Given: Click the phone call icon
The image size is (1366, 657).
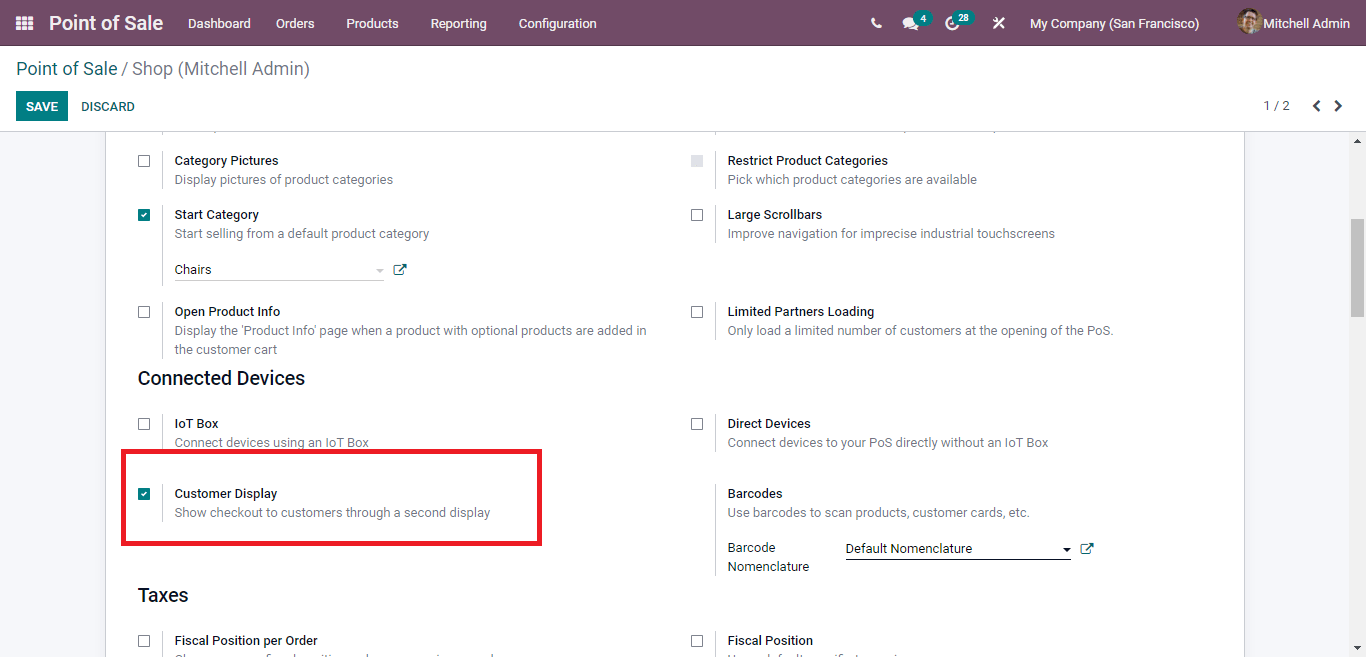Looking at the screenshot, I should [x=876, y=23].
